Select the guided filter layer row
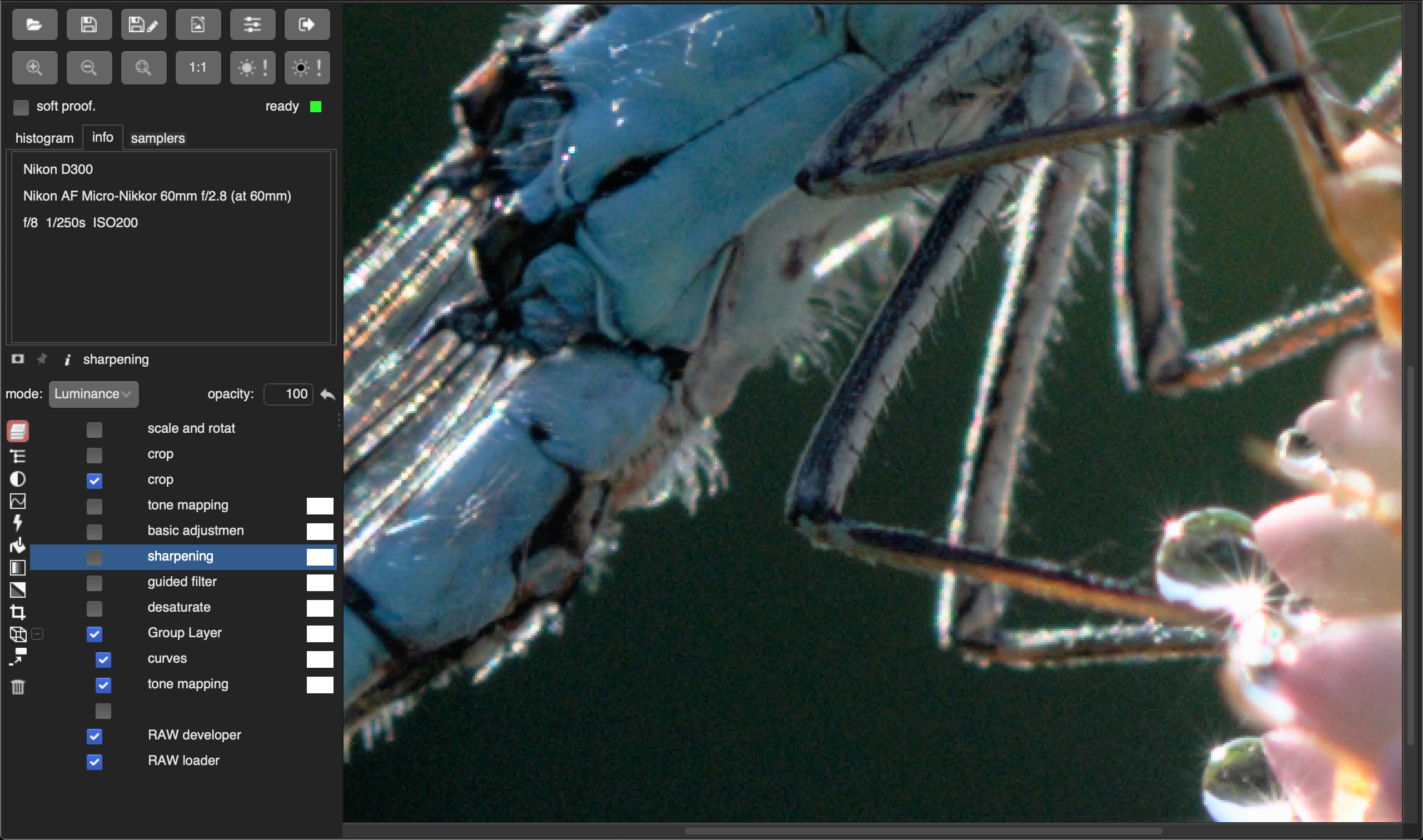 182,582
